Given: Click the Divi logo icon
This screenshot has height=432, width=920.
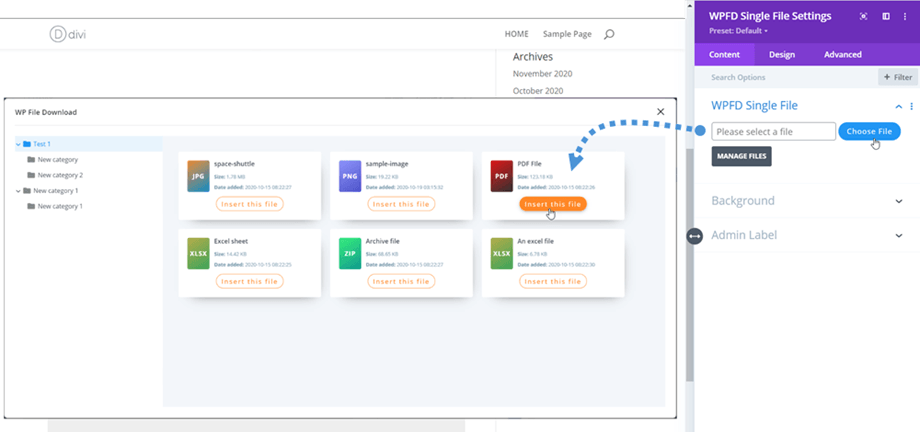Looking at the screenshot, I should [57, 34].
